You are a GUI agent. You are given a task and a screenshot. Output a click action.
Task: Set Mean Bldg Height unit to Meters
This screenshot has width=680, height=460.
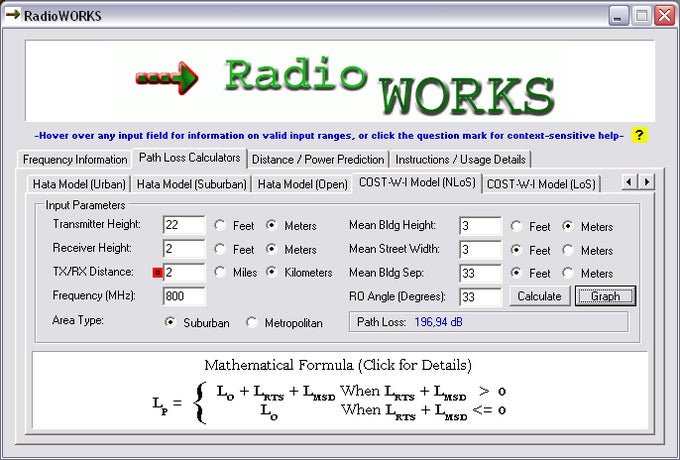[x=588, y=226]
